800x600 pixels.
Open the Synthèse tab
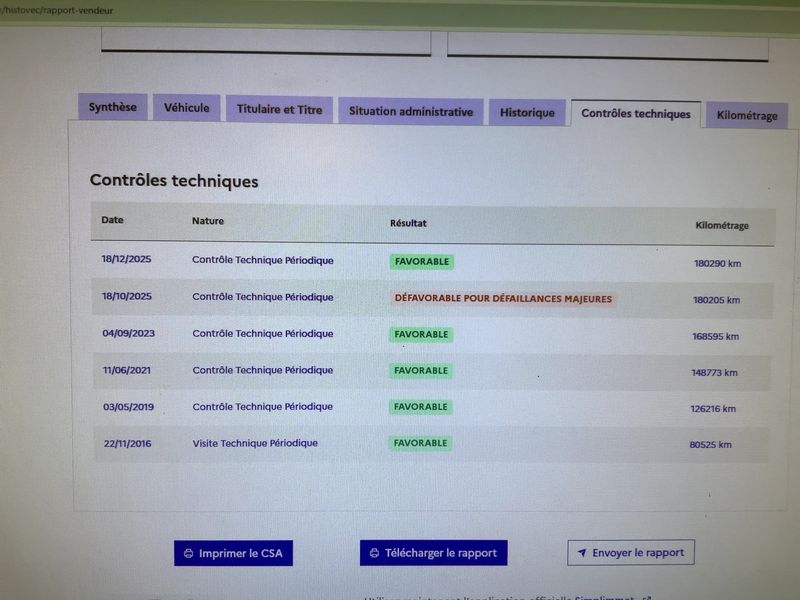[x=112, y=108]
